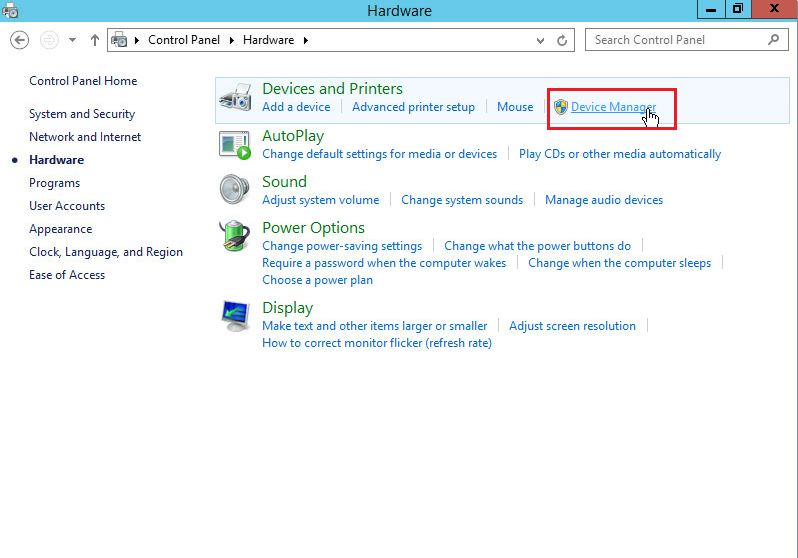Expand the address bar history dropdown

(x=540, y=40)
